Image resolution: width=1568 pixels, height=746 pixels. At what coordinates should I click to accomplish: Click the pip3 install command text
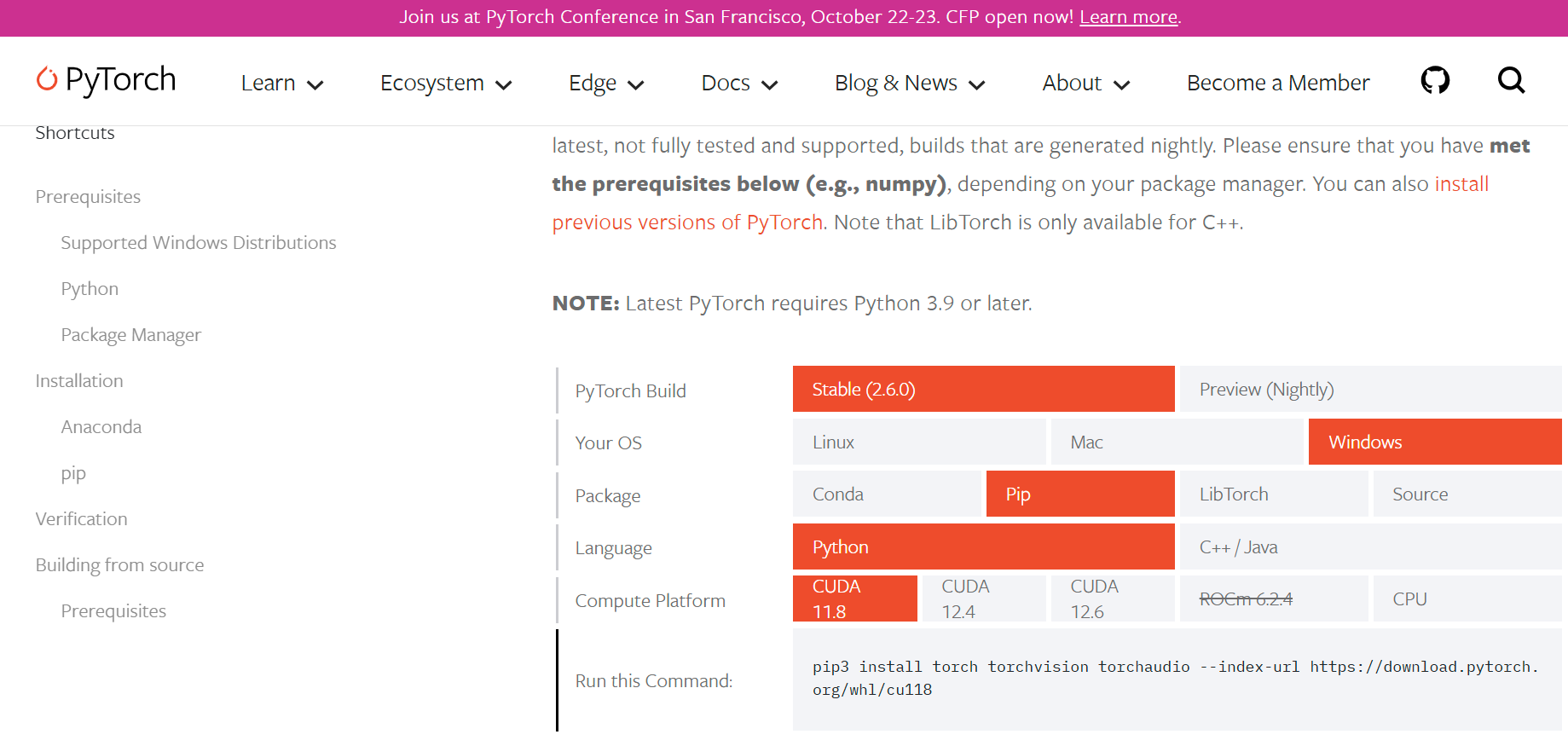point(1176,678)
